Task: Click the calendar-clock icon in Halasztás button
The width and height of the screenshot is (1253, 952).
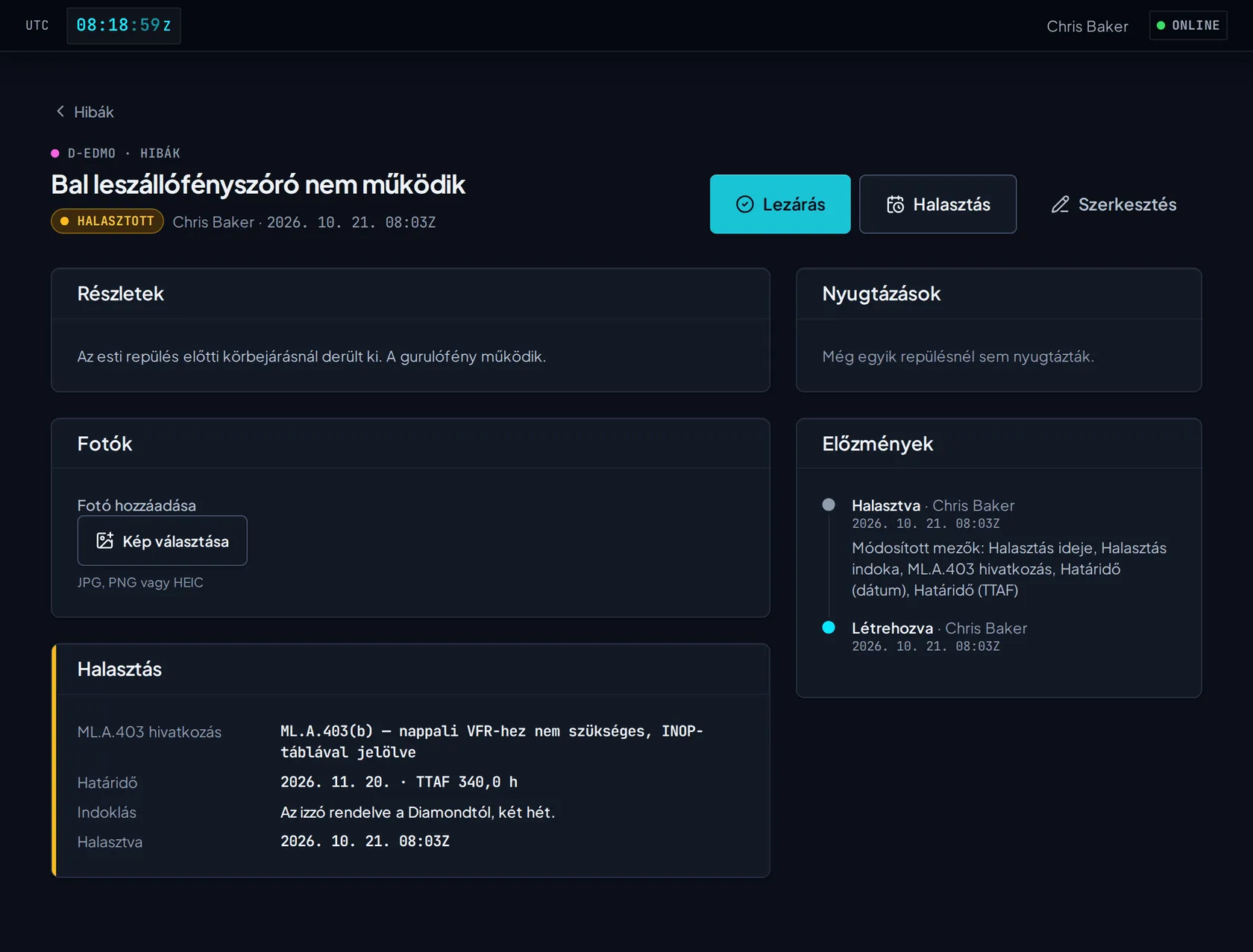Action: pos(895,204)
